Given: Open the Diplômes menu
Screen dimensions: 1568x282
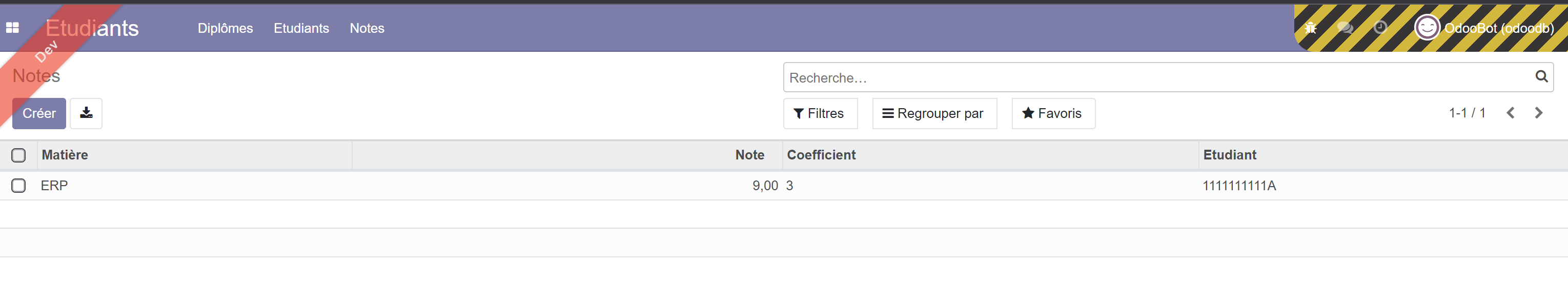Looking at the screenshot, I should (x=225, y=28).
